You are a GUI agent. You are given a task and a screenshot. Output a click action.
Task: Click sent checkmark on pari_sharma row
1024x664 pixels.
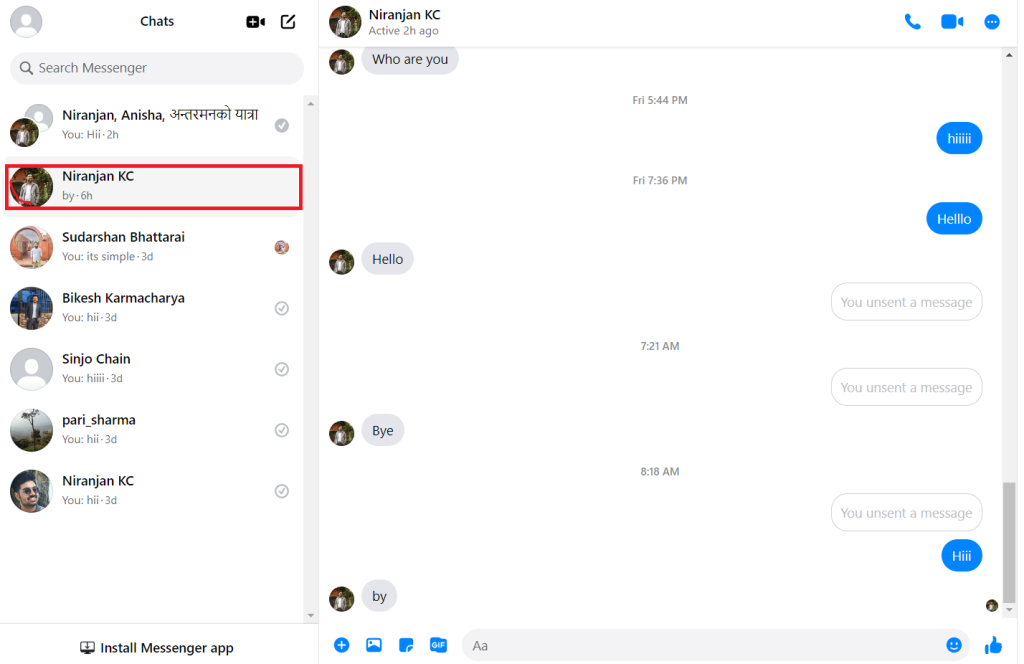pyautogui.click(x=281, y=430)
